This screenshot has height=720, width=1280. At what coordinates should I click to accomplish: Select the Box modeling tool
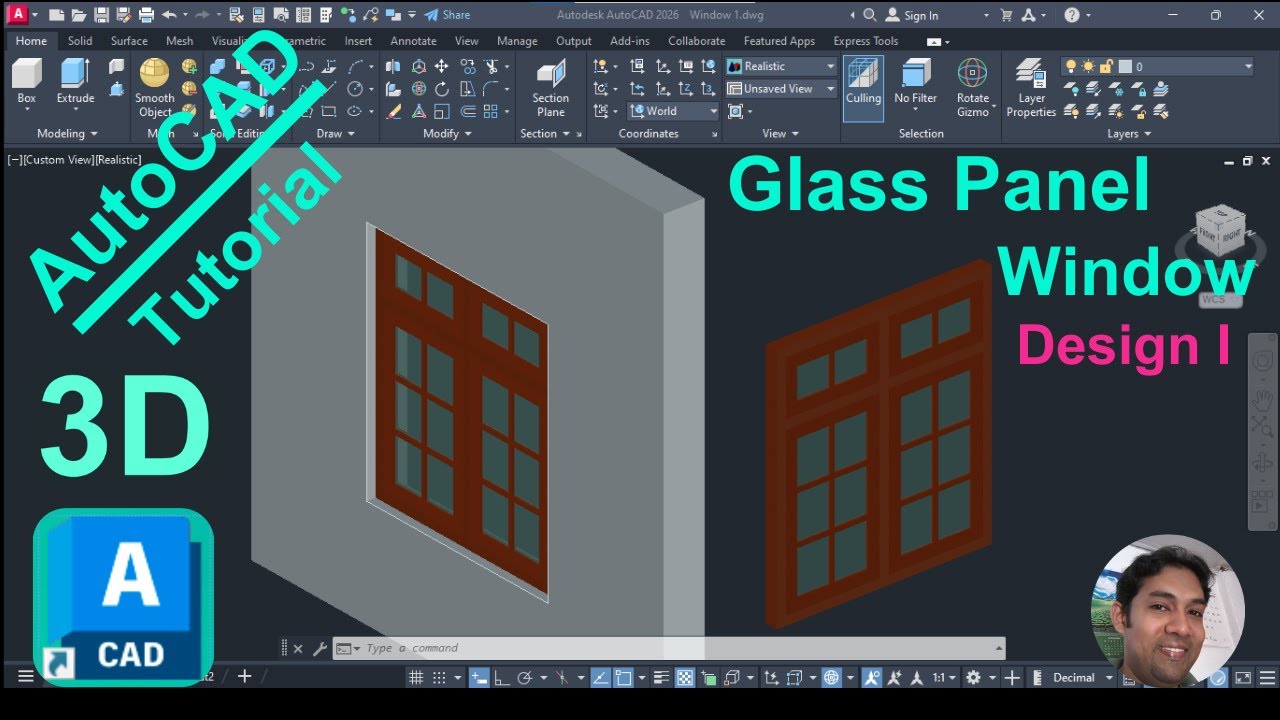[x=27, y=82]
